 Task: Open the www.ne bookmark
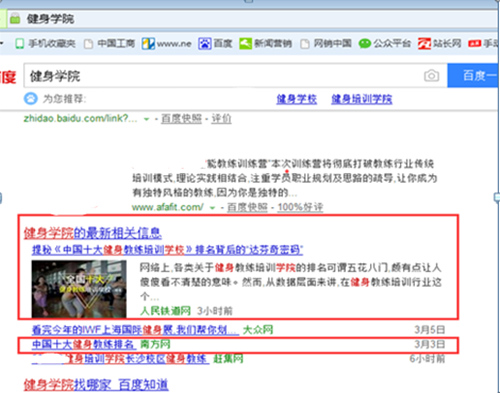(x=166, y=43)
